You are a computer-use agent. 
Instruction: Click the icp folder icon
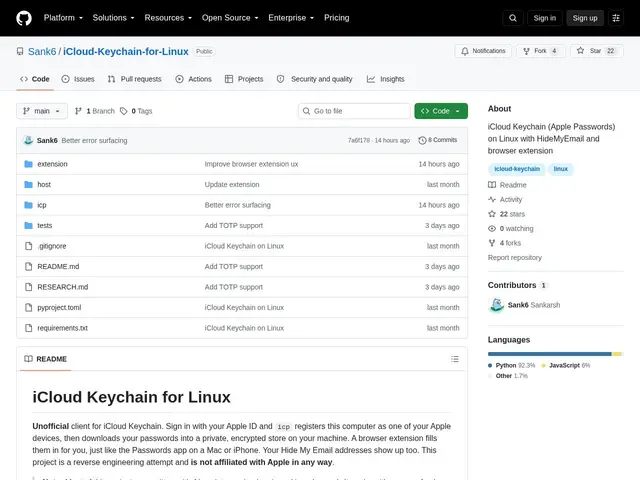[28, 205]
